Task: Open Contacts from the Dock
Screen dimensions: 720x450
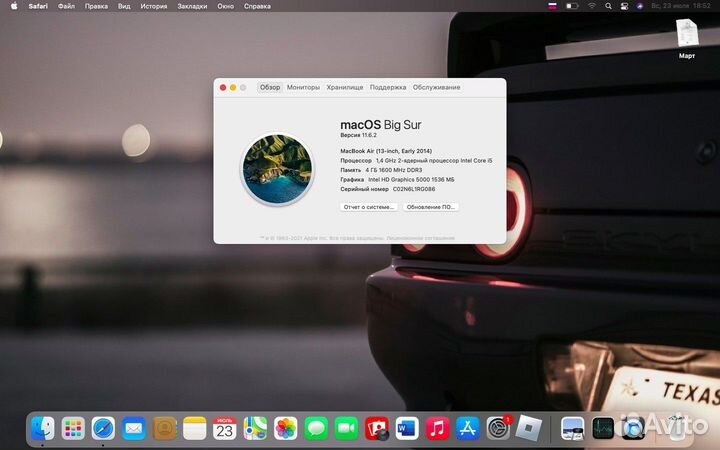Action: 164,428
